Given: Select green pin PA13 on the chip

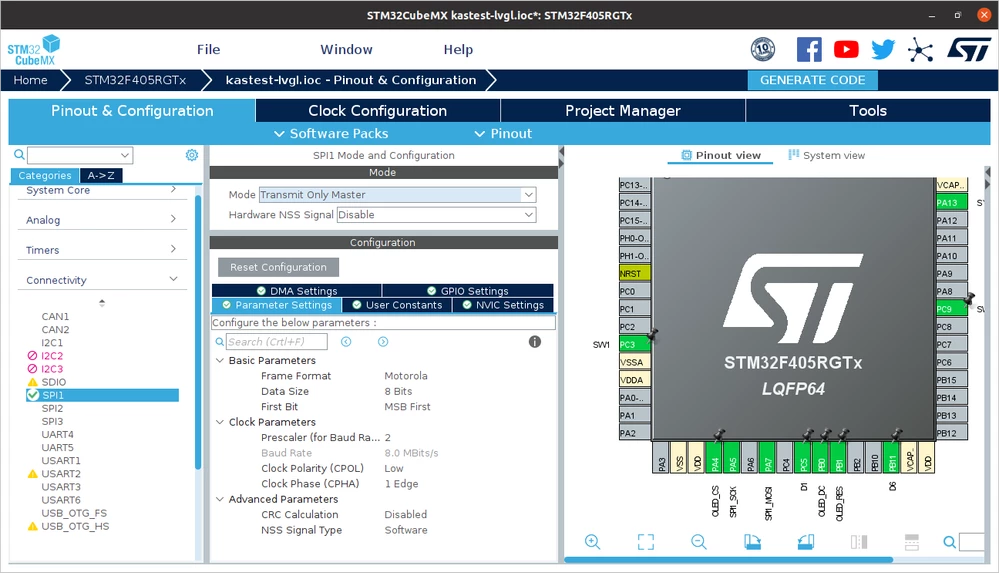Looking at the screenshot, I should 951,203.
